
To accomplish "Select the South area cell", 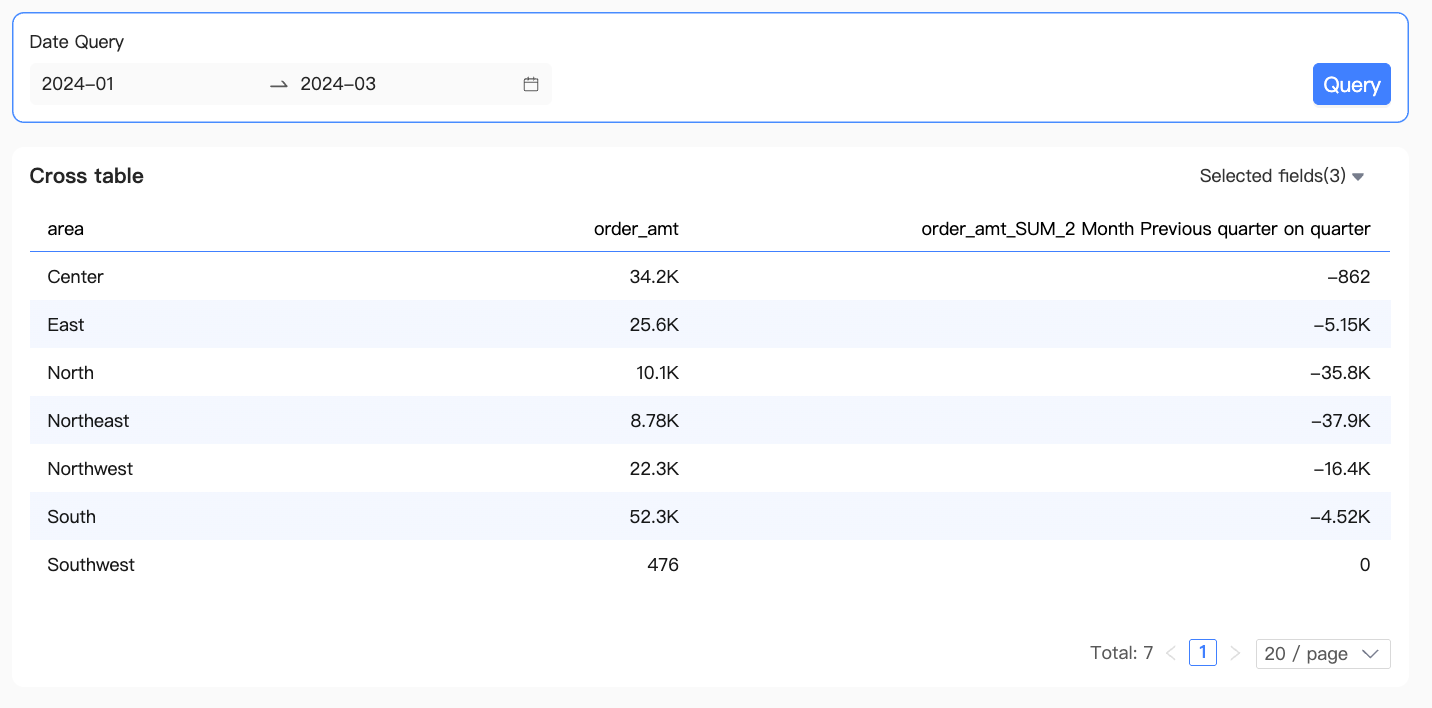I will coord(71,517).
